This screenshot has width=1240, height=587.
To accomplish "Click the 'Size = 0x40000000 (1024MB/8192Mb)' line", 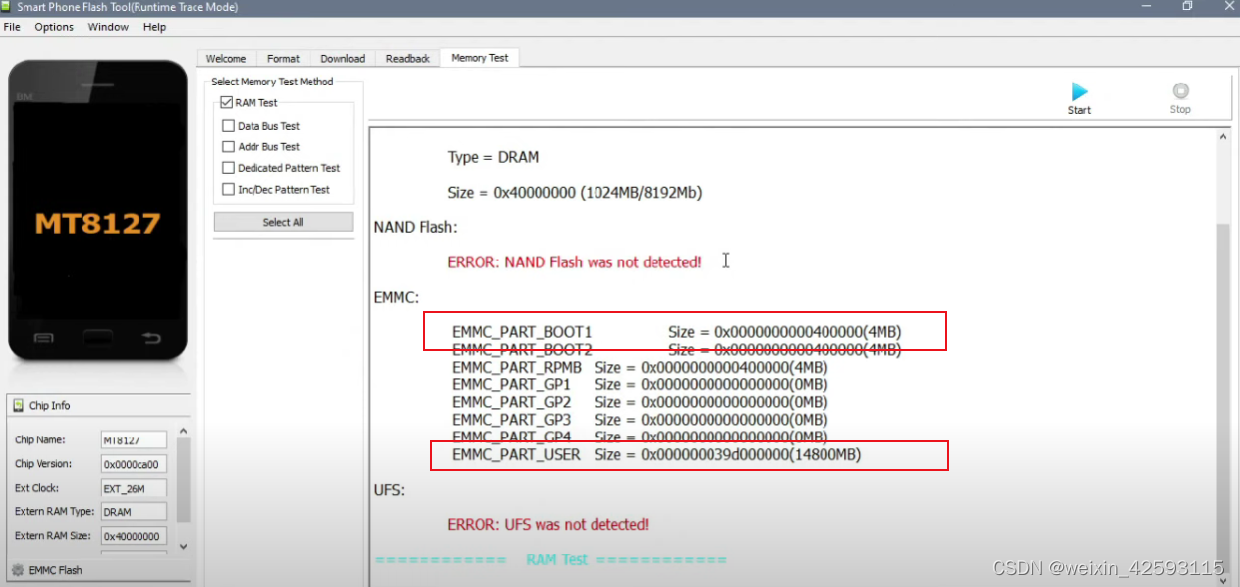I will click(x=575, y=193).
